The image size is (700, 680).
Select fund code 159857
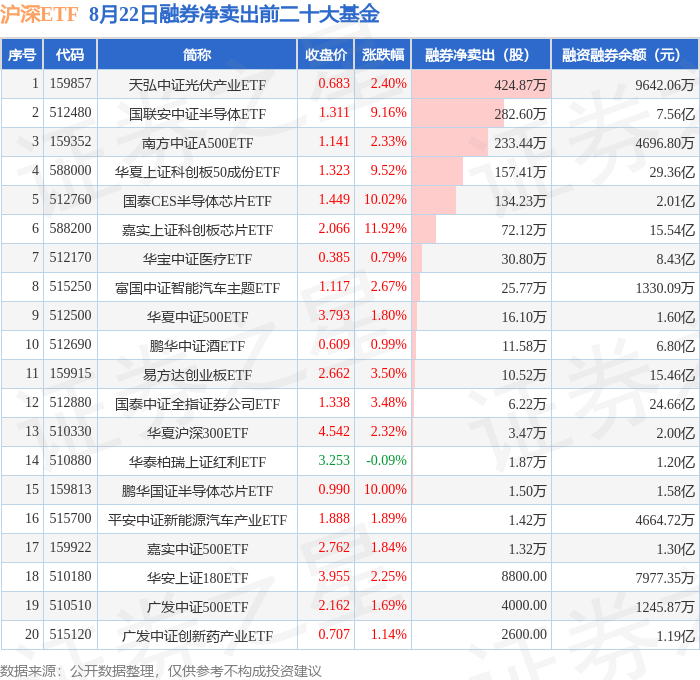click(70, 83)
